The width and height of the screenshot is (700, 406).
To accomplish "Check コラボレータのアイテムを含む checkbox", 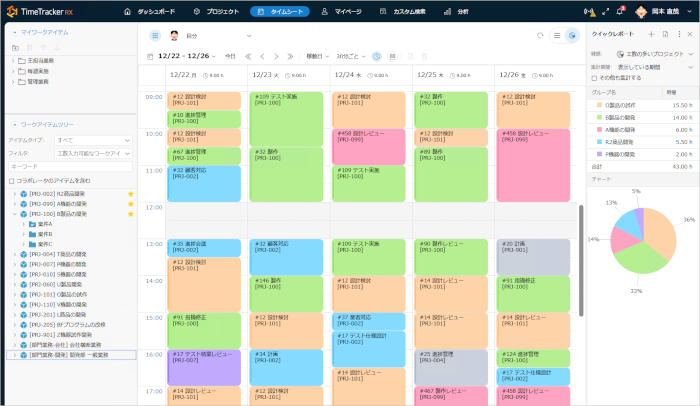I will [x=12, y=181].
